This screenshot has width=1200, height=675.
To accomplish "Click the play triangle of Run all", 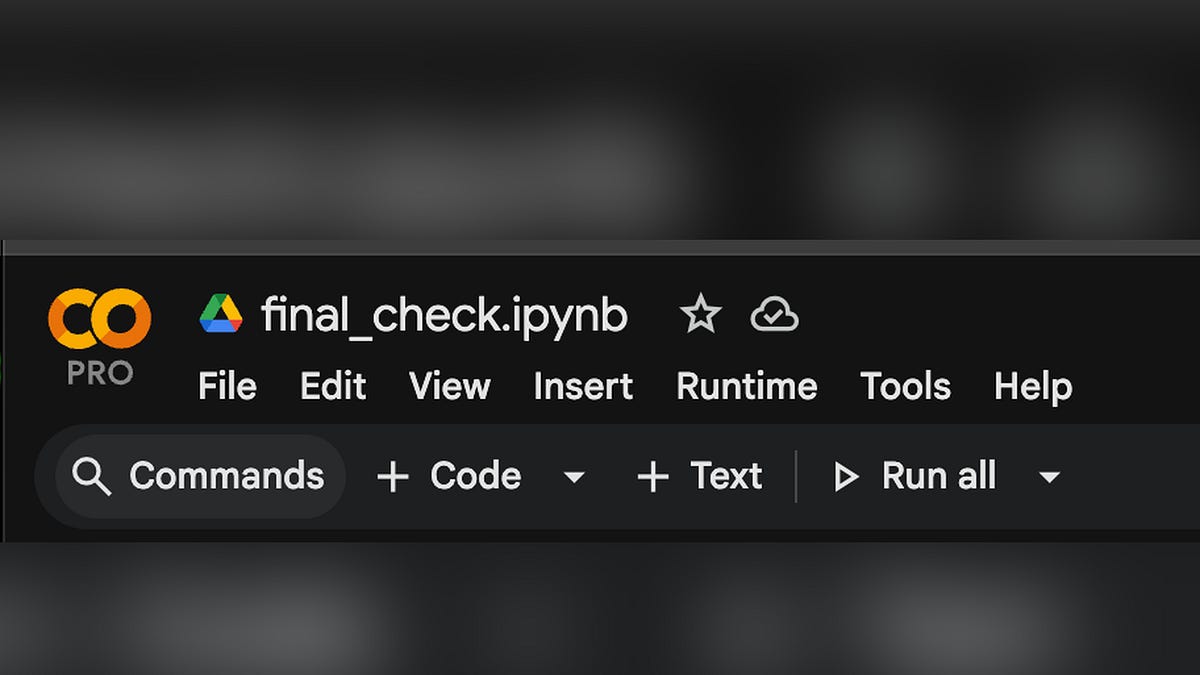I will 846,477.
